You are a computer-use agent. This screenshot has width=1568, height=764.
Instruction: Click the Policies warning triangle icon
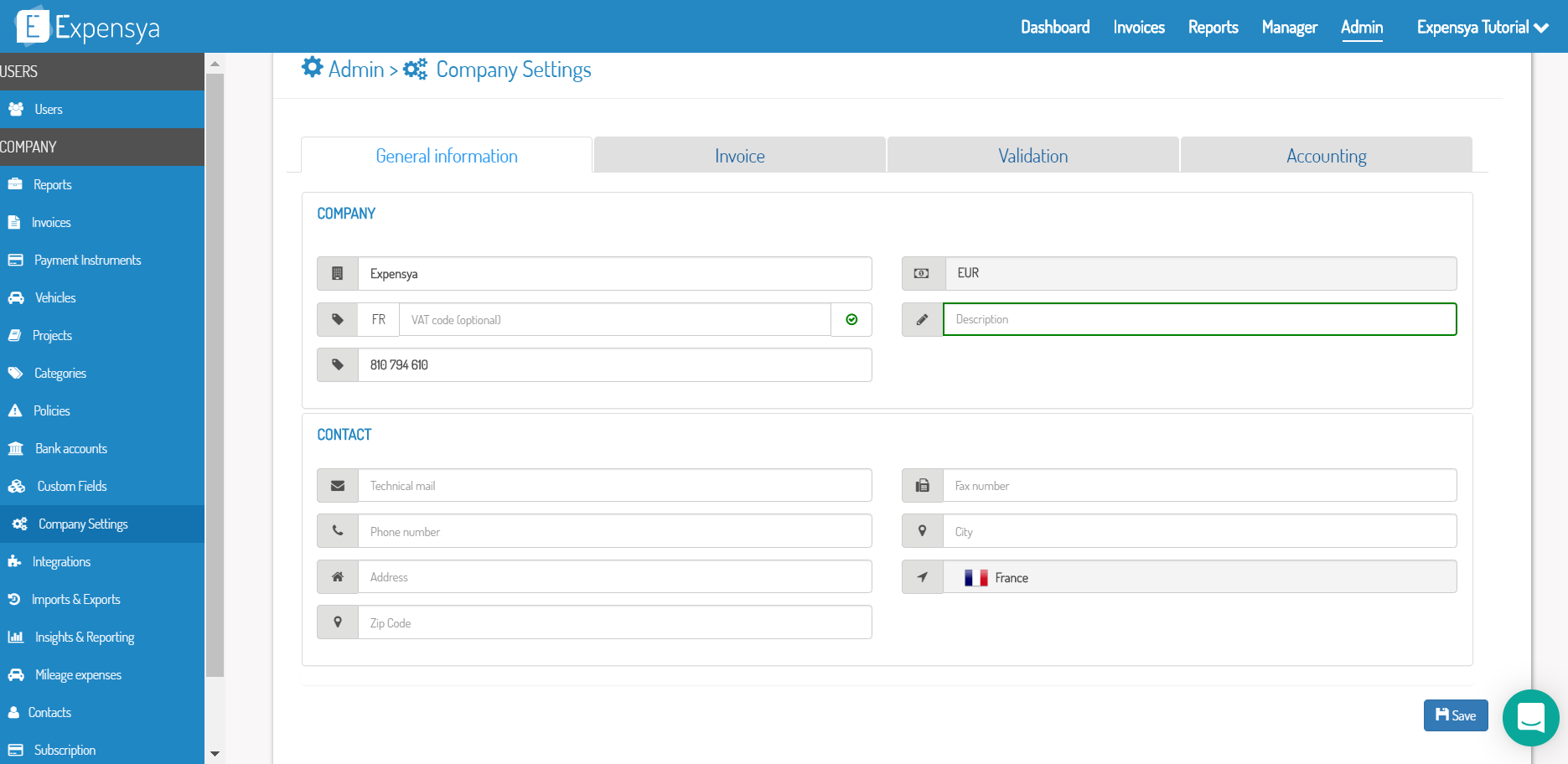point(15,410)
